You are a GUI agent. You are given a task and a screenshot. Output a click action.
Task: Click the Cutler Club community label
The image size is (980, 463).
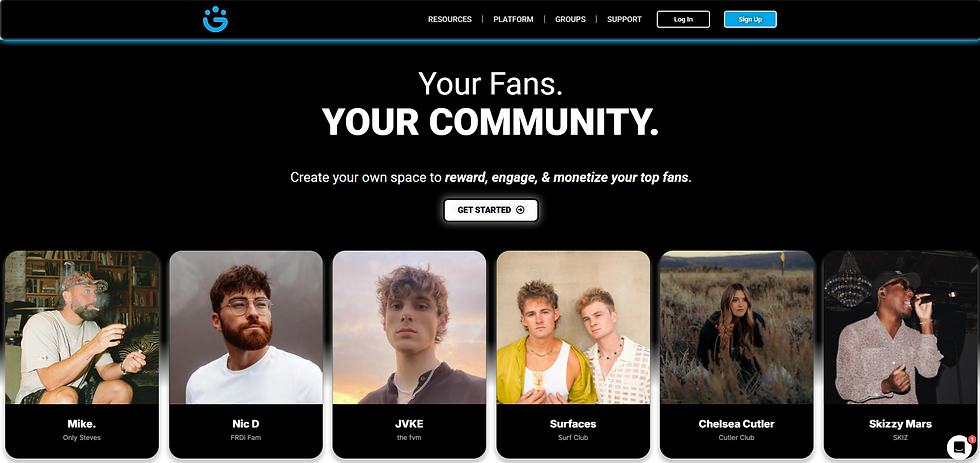(736, 437)
